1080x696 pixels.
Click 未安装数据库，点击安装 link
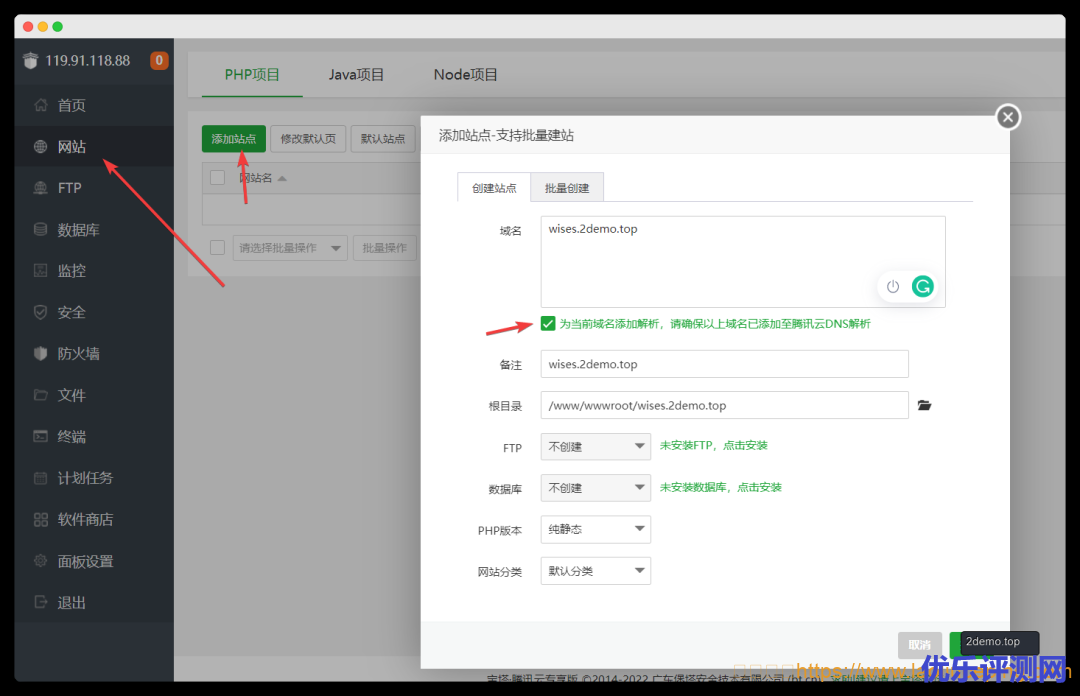pos(720,487)
